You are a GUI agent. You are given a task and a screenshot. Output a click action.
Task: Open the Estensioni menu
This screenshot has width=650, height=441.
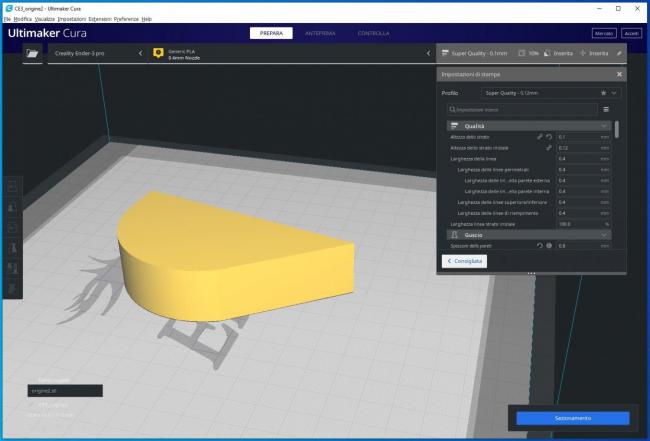point(100,19)
